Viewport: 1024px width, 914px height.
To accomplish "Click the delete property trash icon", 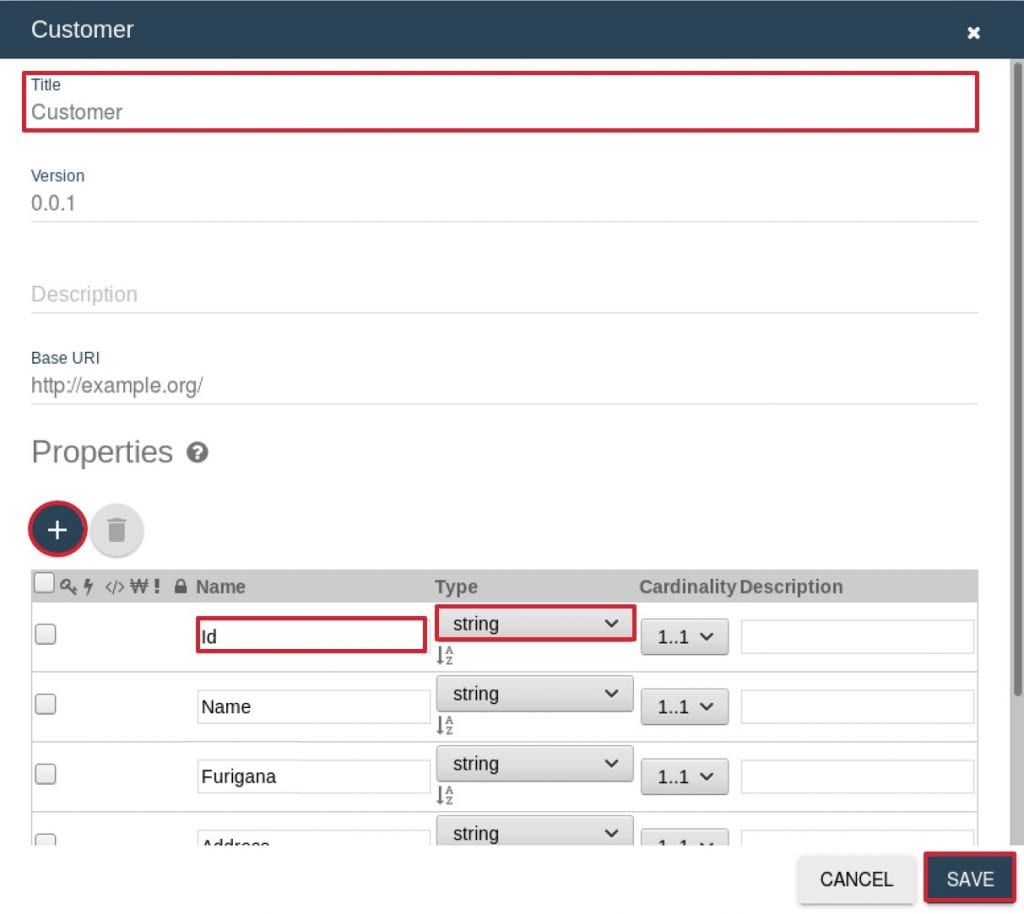I will pos(117,529).
